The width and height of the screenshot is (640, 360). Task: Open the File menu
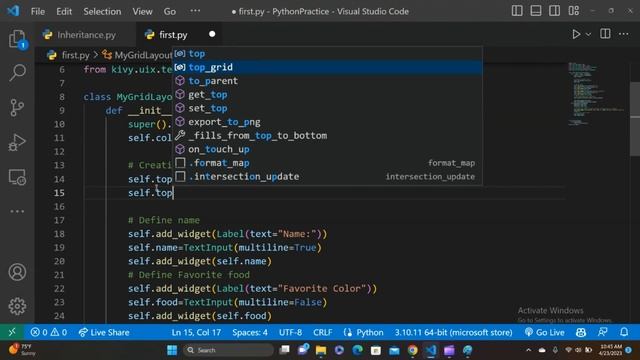click(x=38, y=11)
